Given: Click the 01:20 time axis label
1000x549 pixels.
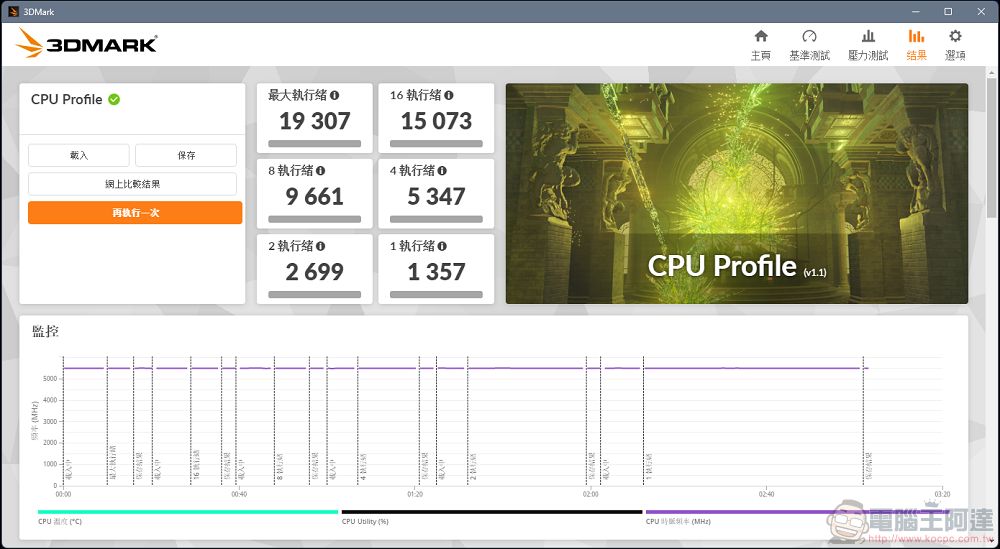Looking at the screenshot, I should (415, 494).
